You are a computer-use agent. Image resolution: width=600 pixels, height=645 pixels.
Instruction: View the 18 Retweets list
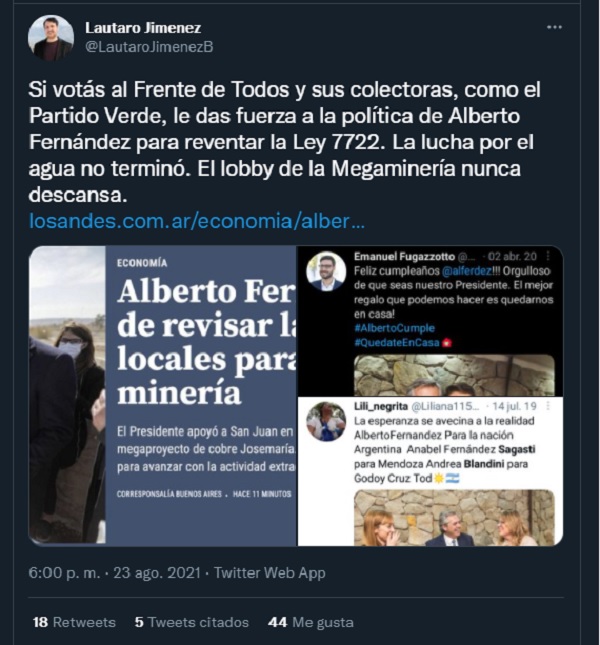tap(74, 622)
